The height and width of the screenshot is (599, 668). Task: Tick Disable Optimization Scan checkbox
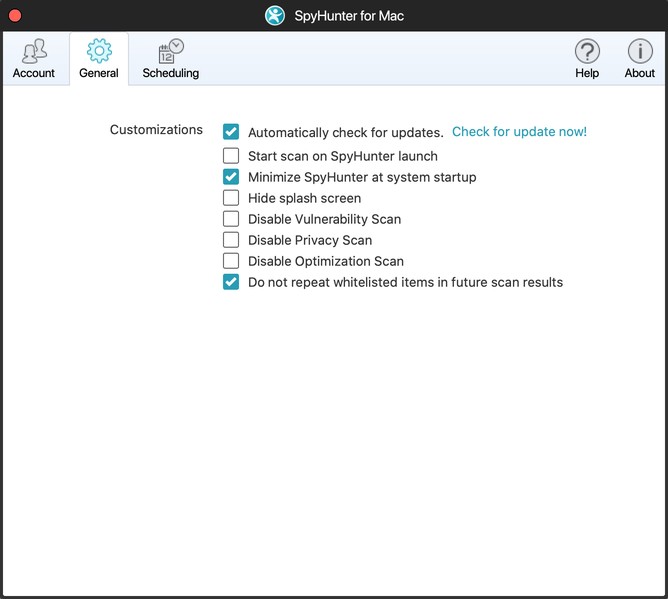click(x=231, y=261)
